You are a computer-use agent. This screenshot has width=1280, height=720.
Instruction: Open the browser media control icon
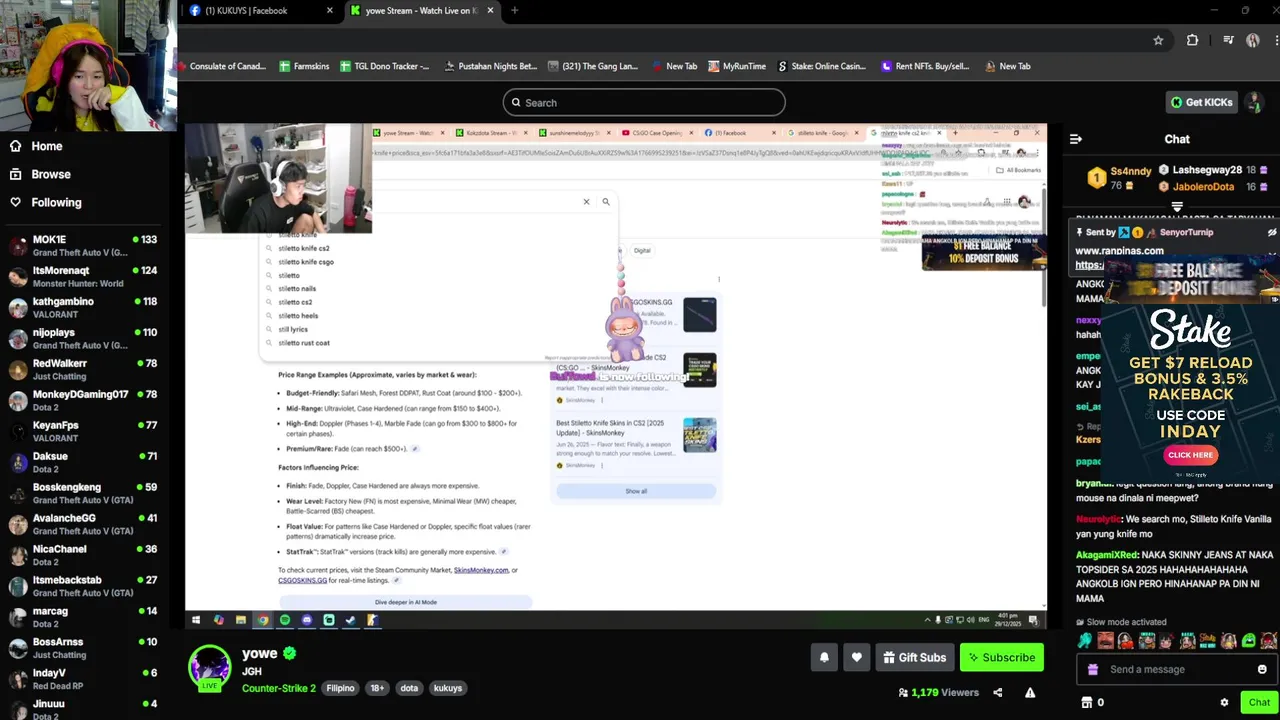(1228, 40)
